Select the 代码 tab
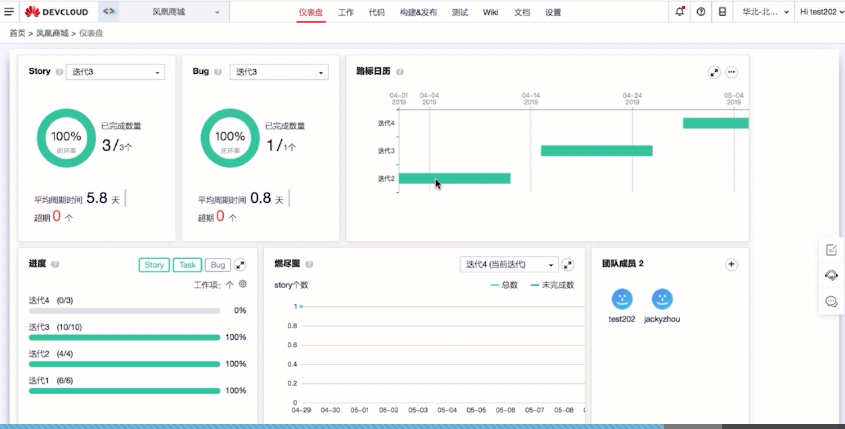This screenshot has width=845, height=429. tap(377, 12)
